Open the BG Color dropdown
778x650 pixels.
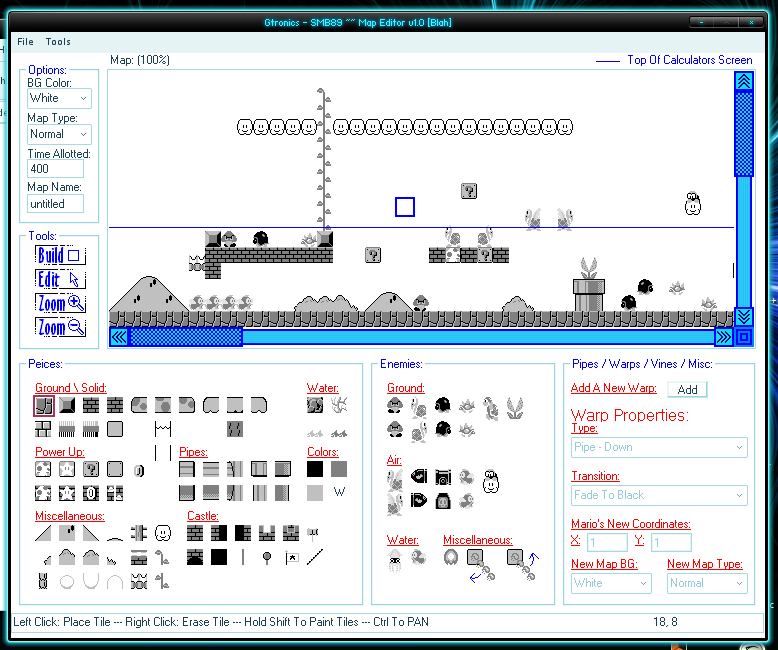pyautogui.click(x=59, y=98)
